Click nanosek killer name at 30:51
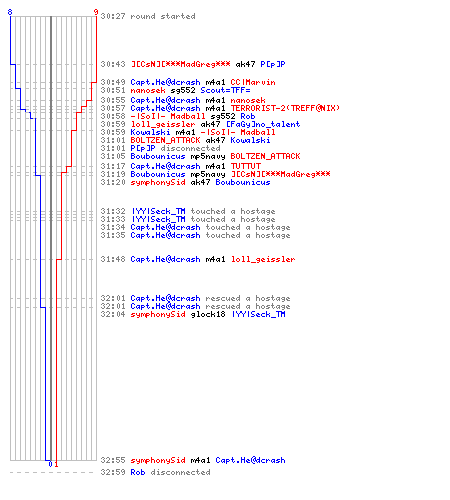 [148, 90]
